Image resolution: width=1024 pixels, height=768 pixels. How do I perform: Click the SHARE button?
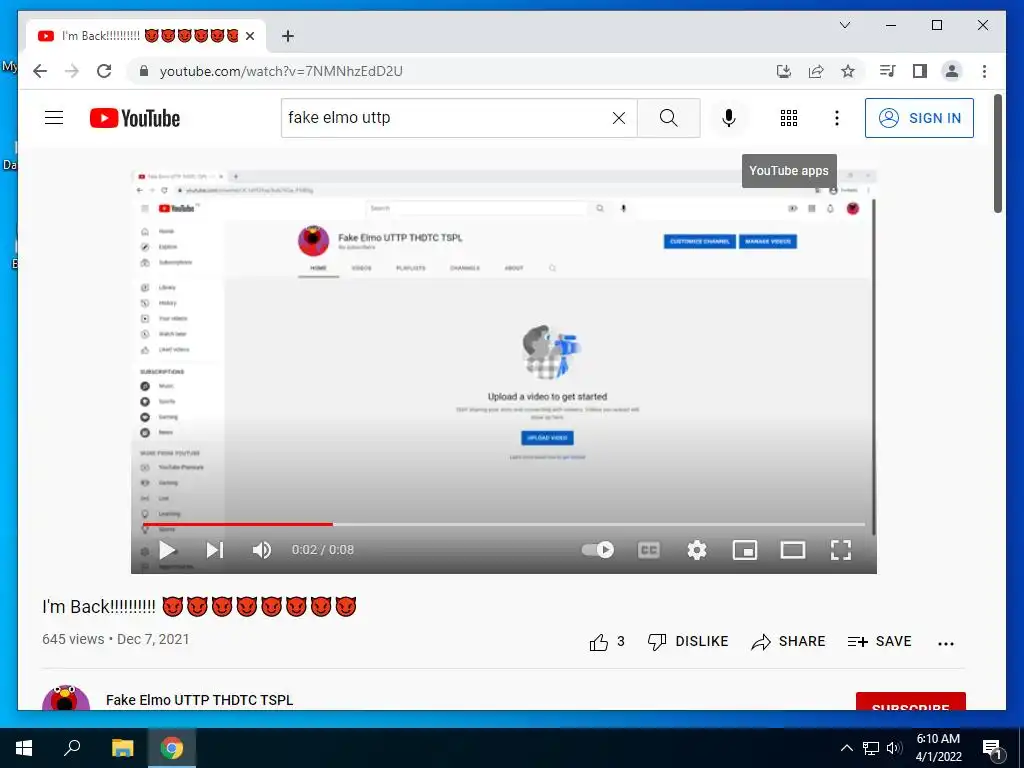788,642
